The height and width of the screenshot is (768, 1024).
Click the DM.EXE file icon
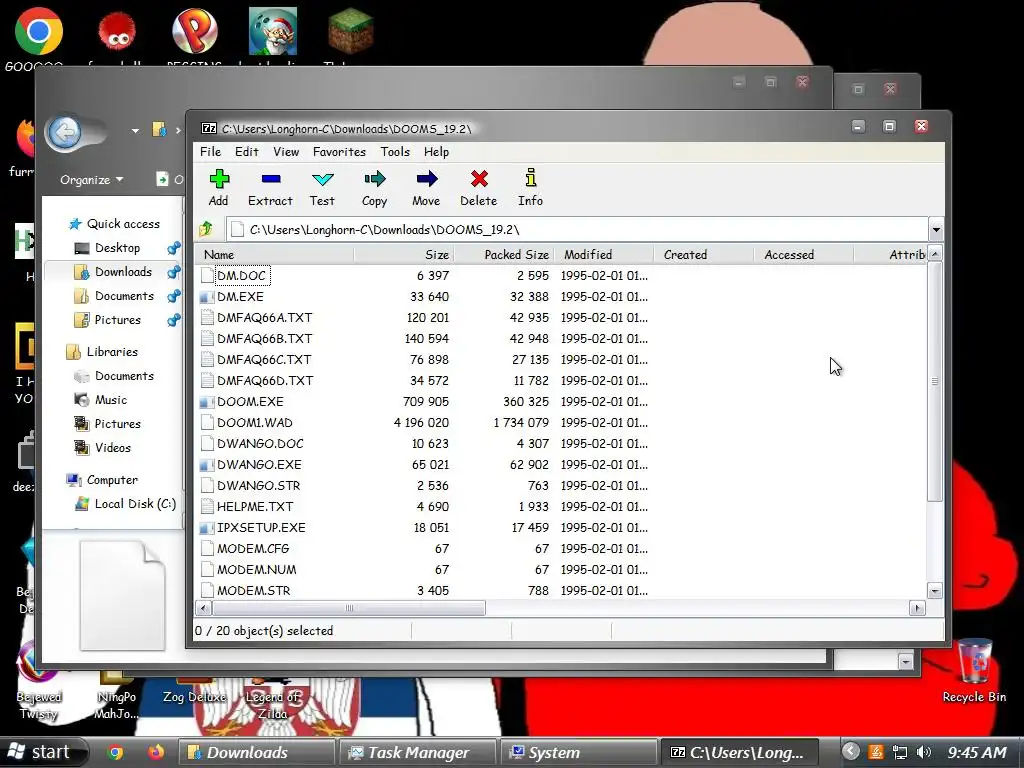(206, 296)
